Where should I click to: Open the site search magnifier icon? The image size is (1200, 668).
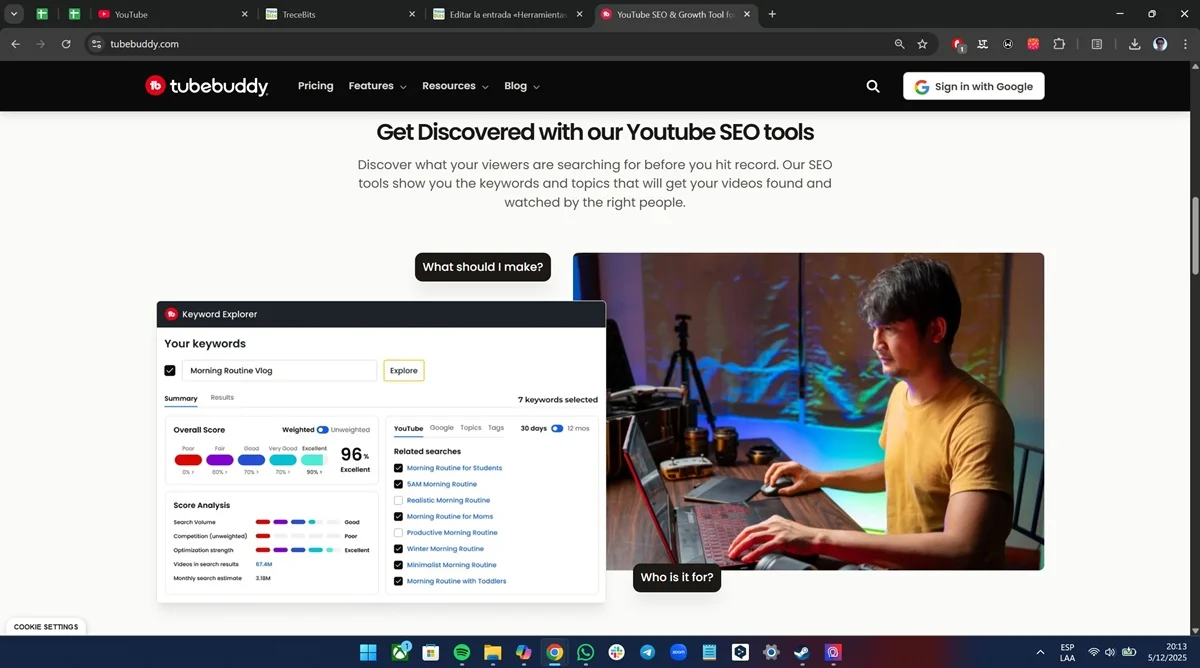(x=872, y=86)
